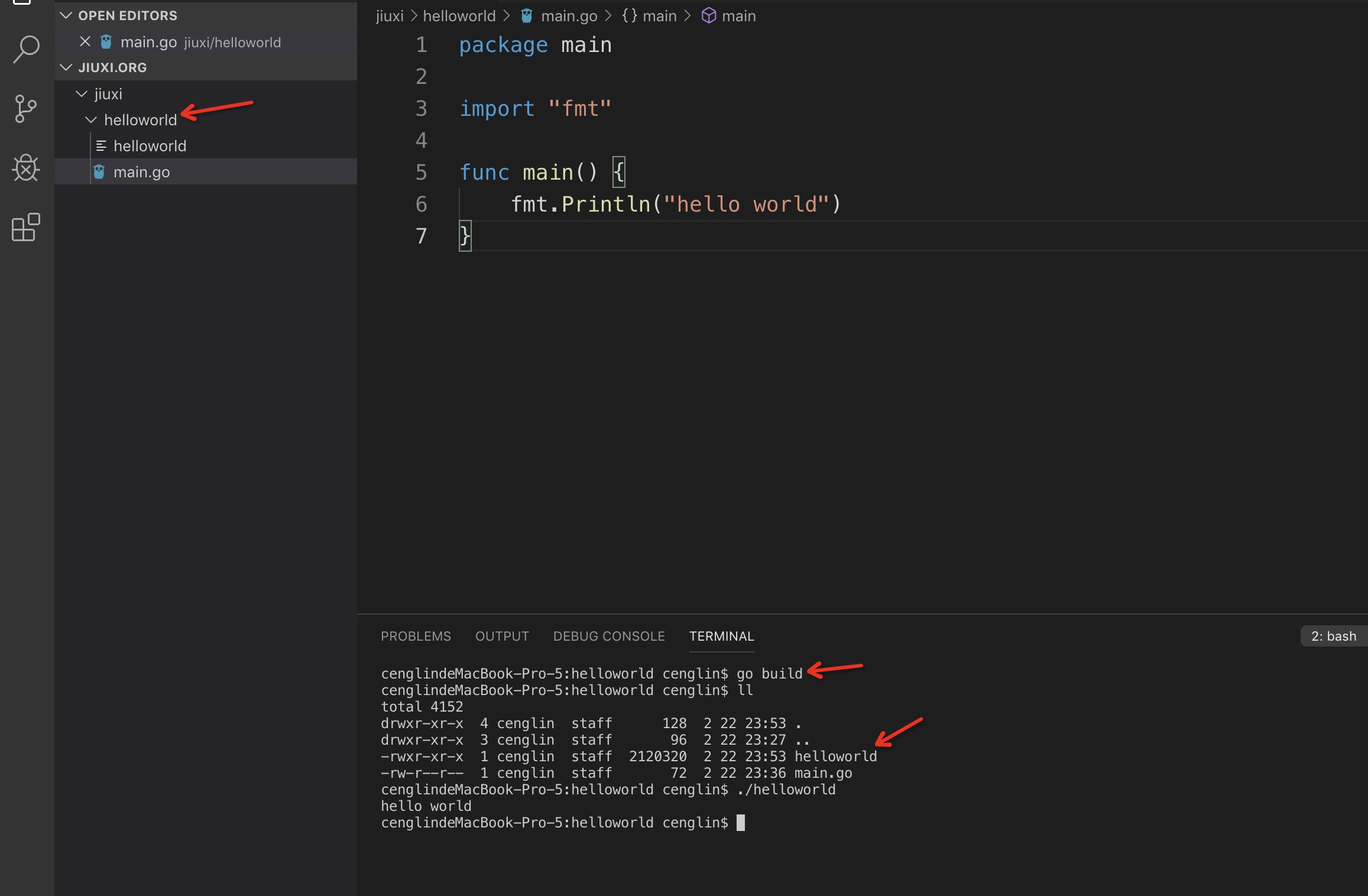
Task: Click the 'package' keyword on line 1
Action: [x=503, y=45]
